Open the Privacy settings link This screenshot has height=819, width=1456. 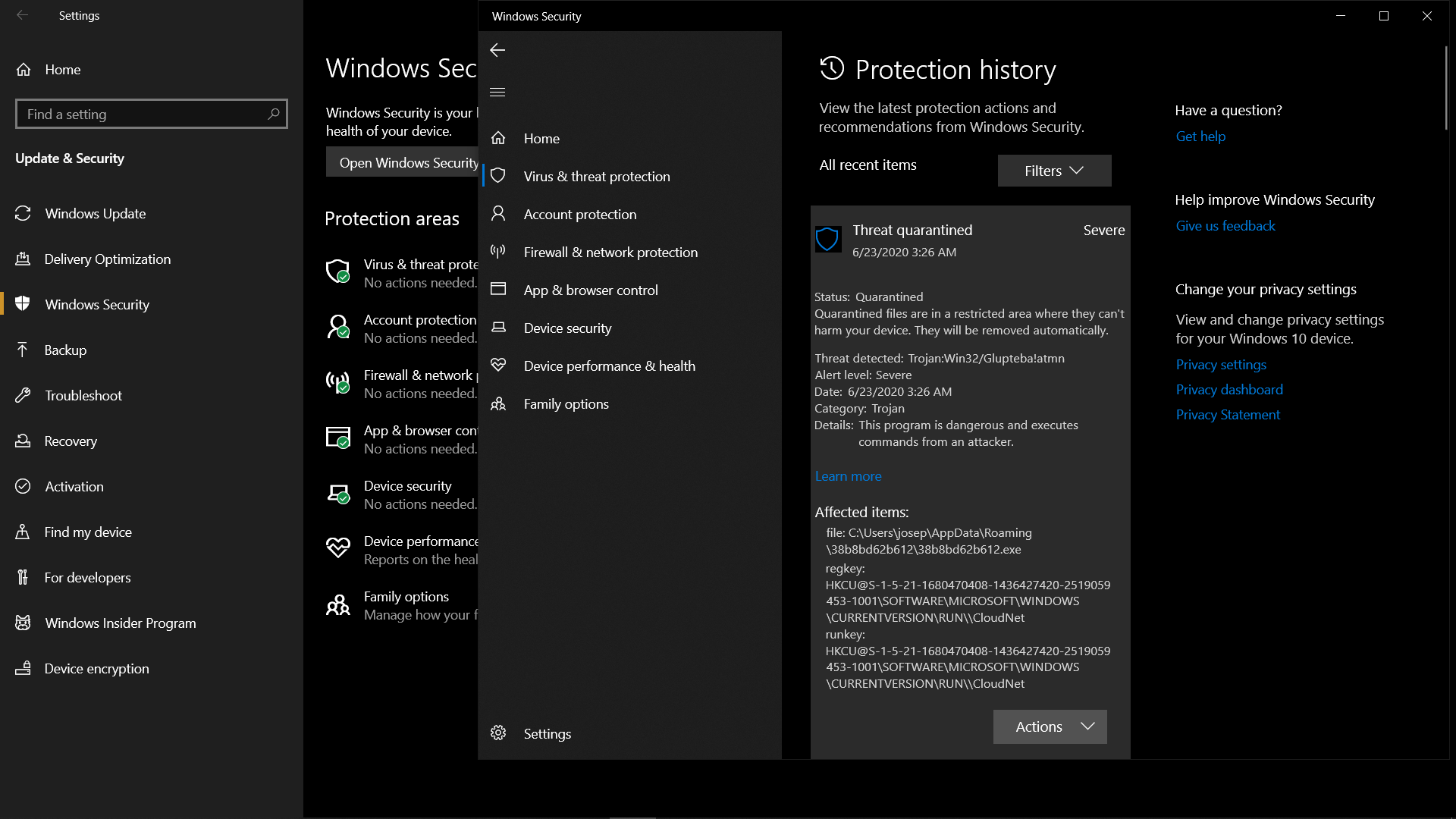point(1221,364)
